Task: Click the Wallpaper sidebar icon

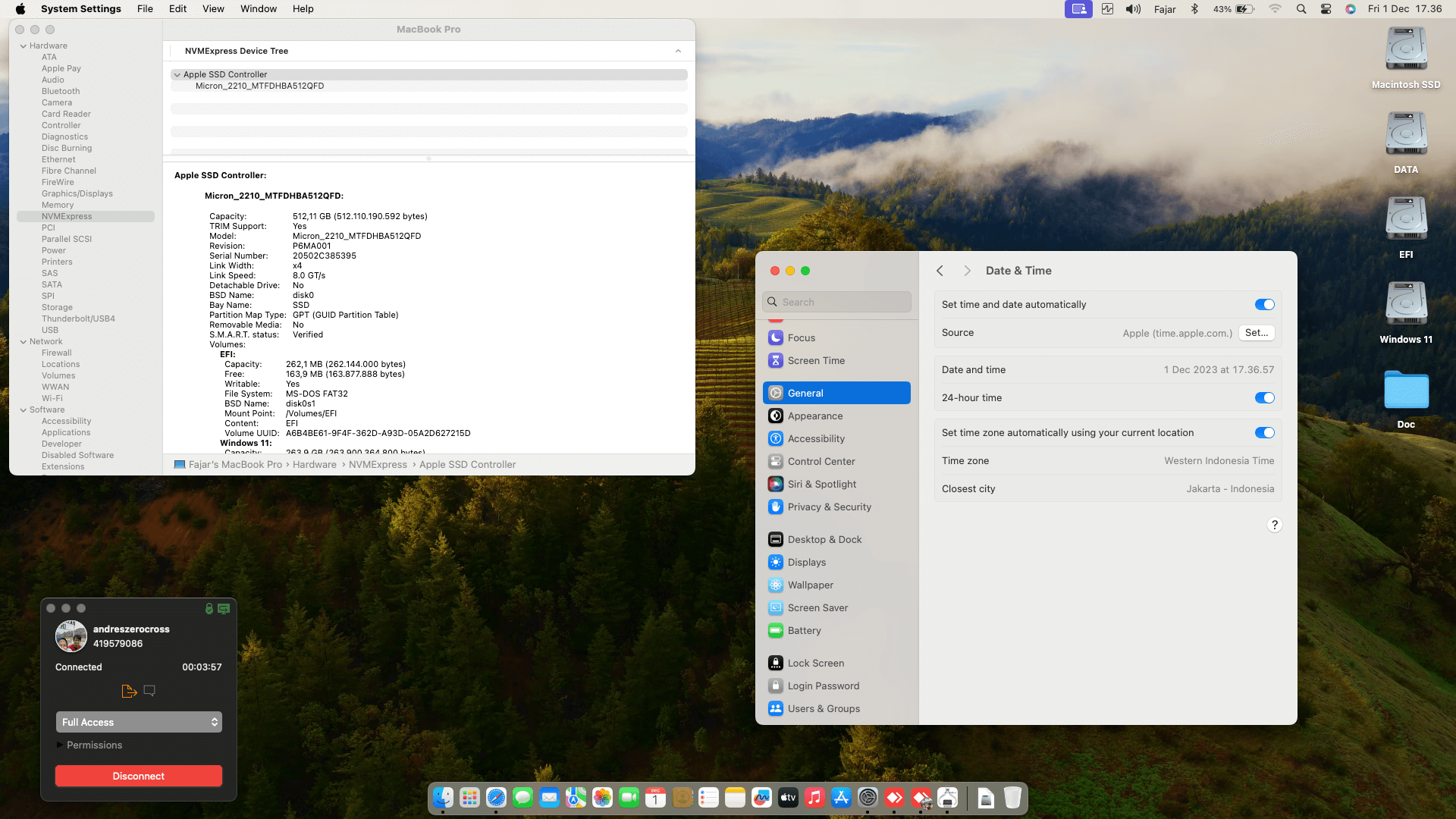Action: (775, 585)
